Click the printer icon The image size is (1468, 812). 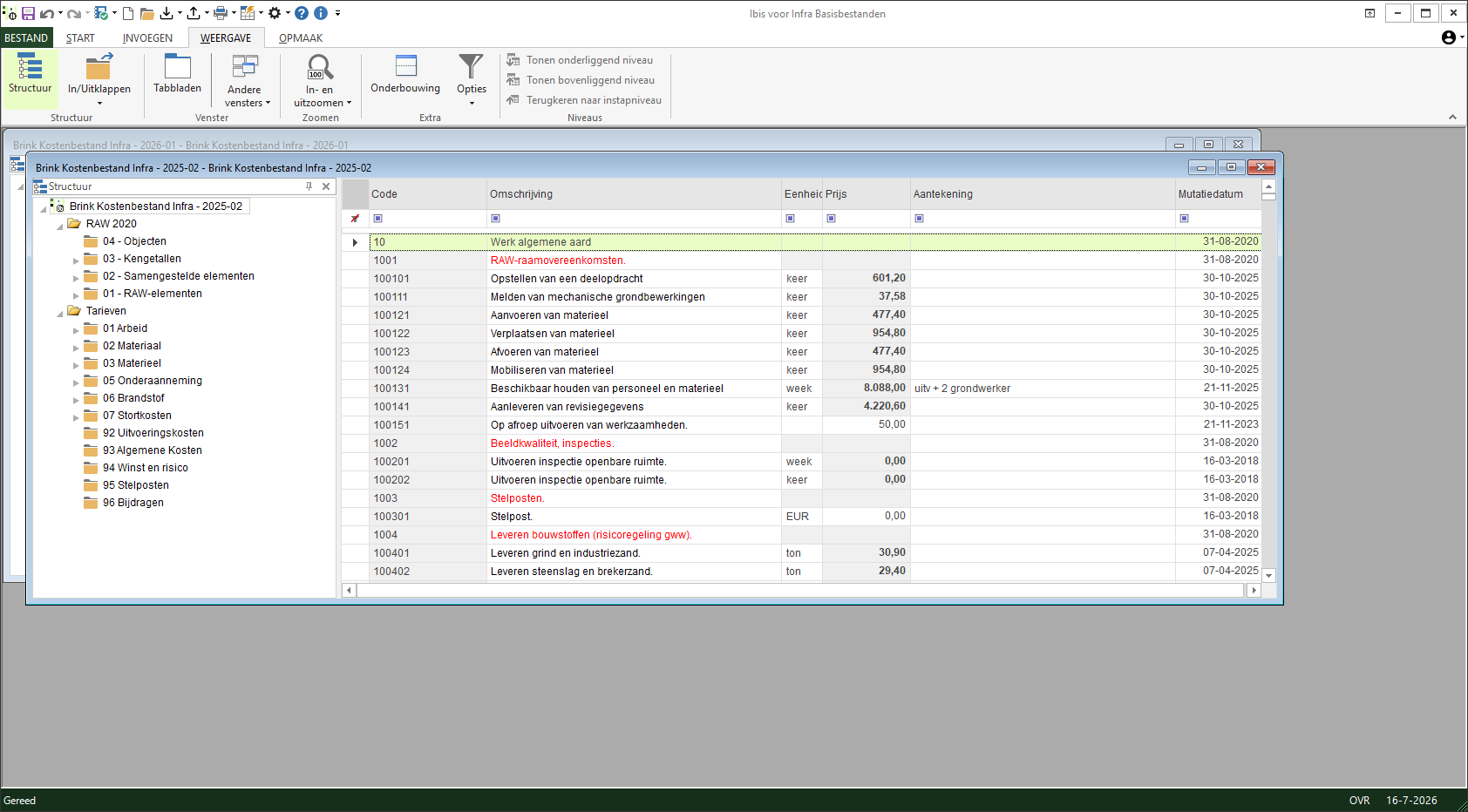221,13
